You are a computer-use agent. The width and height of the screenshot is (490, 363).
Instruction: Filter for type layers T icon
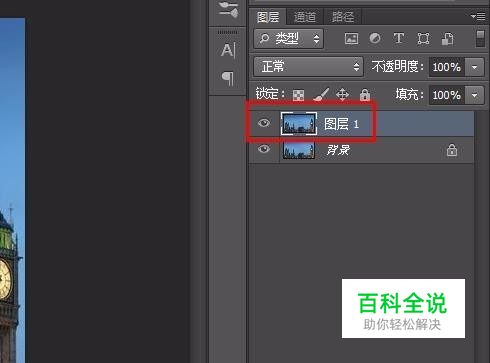(399, 38)
